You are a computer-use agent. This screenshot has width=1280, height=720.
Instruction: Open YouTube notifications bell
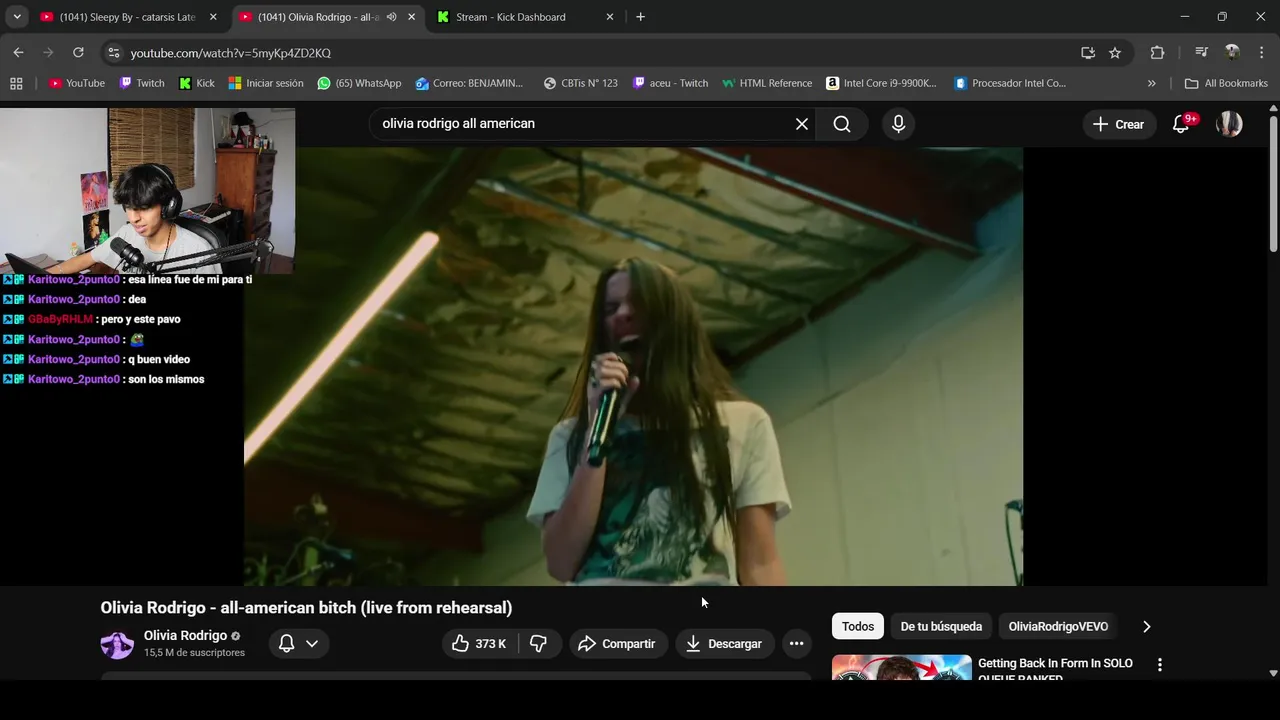point(1181,124)
